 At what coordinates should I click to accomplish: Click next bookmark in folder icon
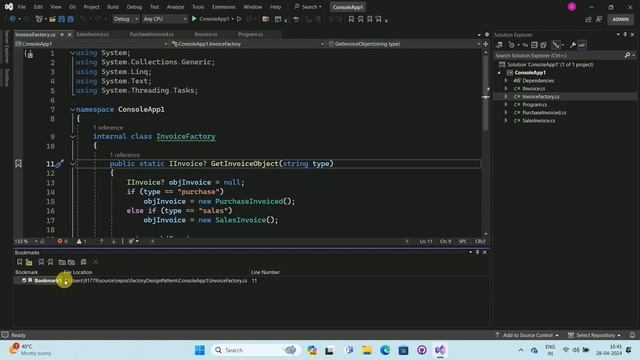(71, 262)
